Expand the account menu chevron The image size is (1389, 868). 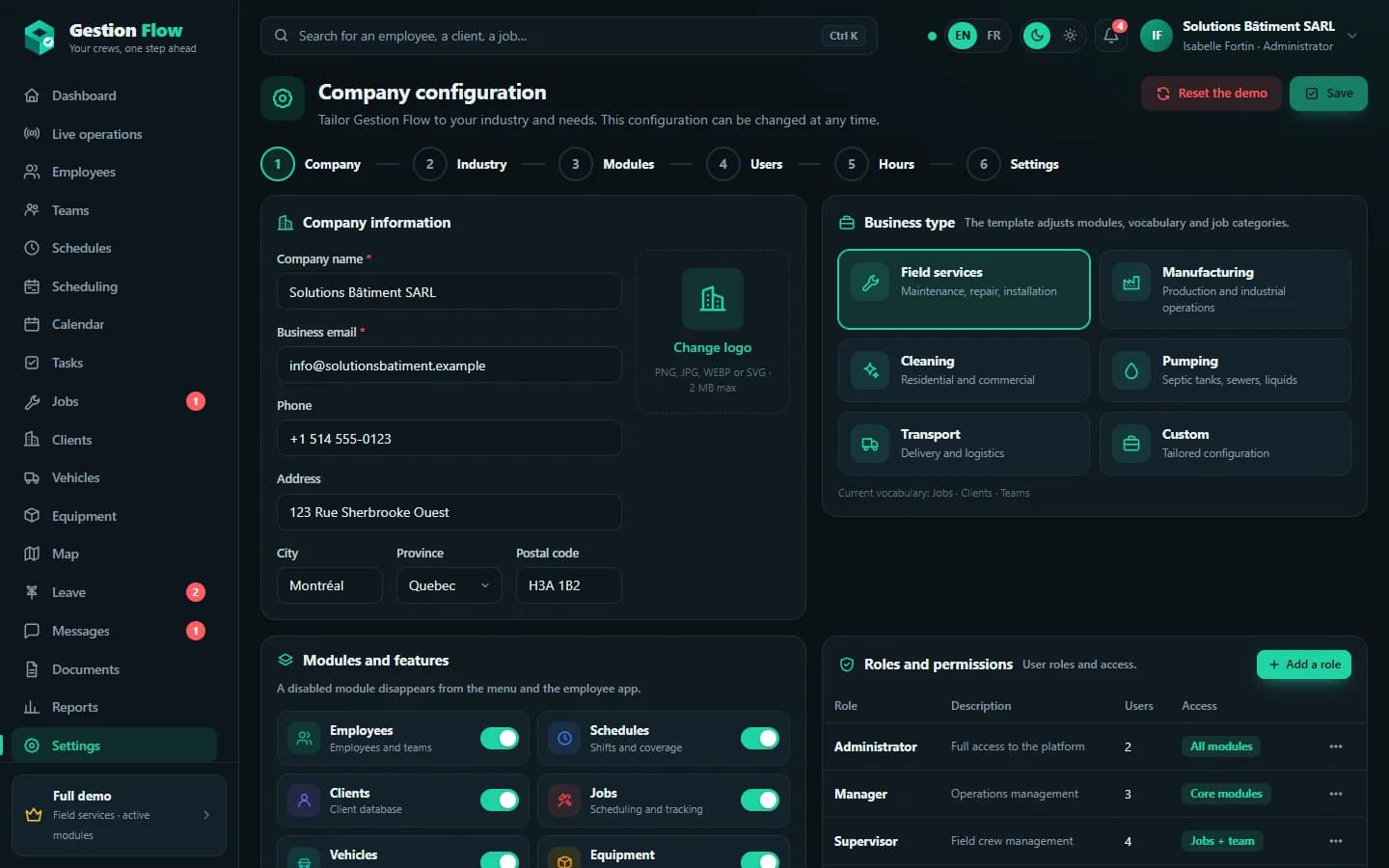[x=1352, y=36]
